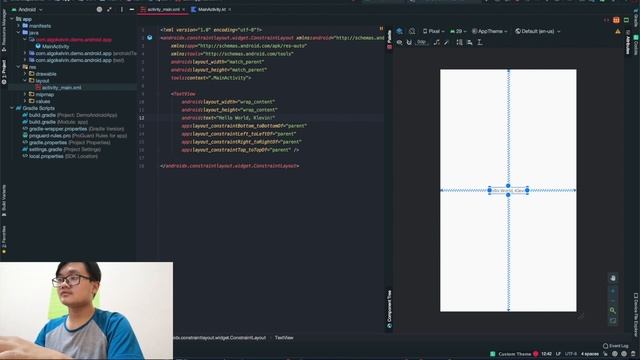Select activity_main.xml in project tree

point(58,87)
